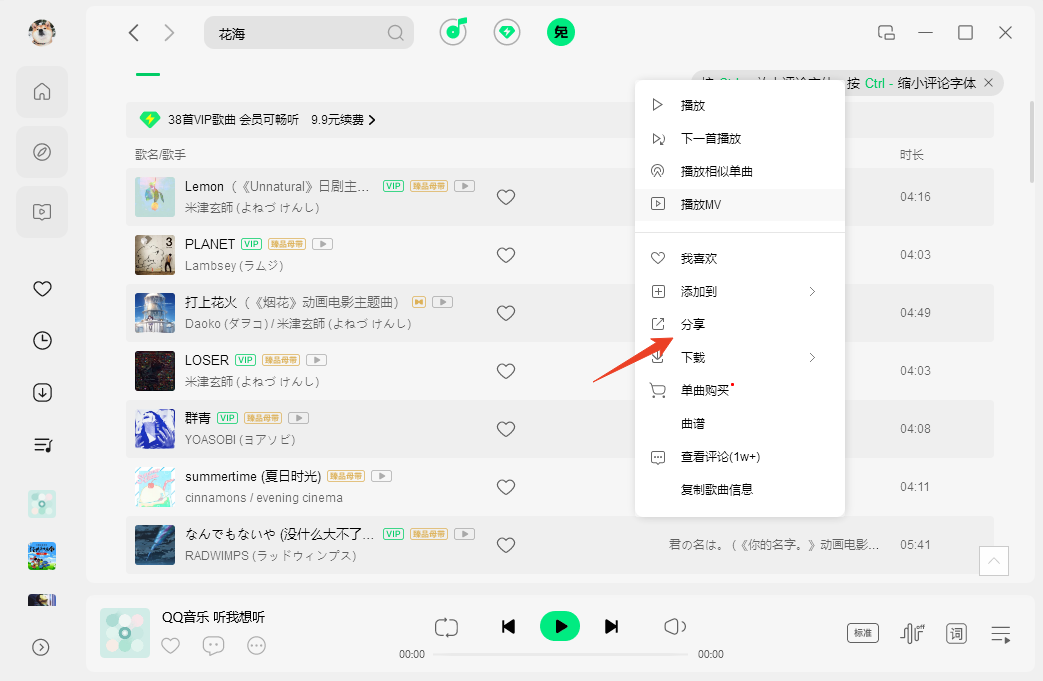Screen dimensions: 1043x681
Task: Click the search field containing 花海
Action: coord(309,33)
